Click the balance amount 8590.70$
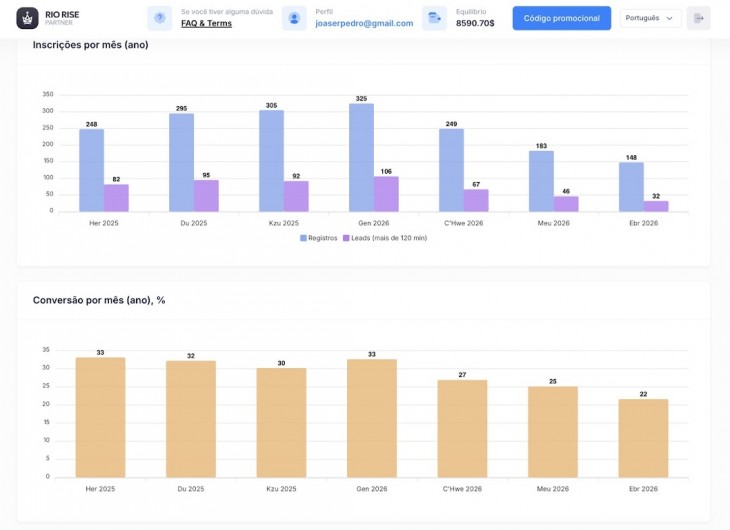The height and width of the screenshot is (530, 730). 475,23
